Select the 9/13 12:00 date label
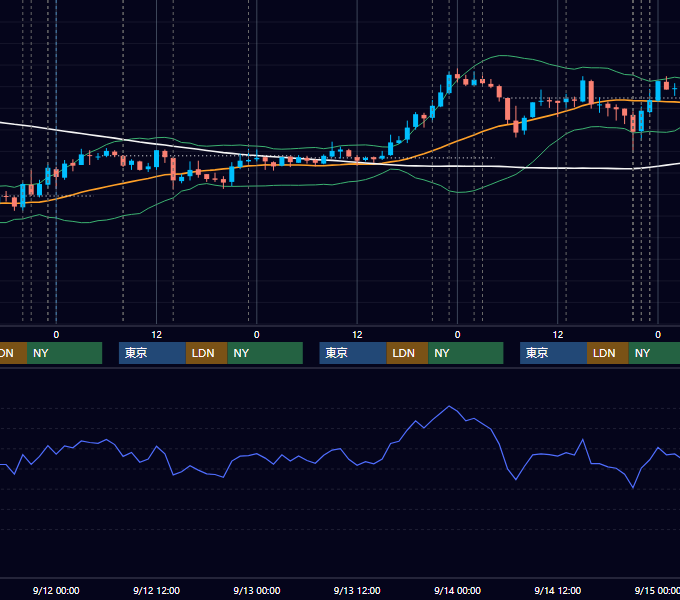 (x=357, y=590)
